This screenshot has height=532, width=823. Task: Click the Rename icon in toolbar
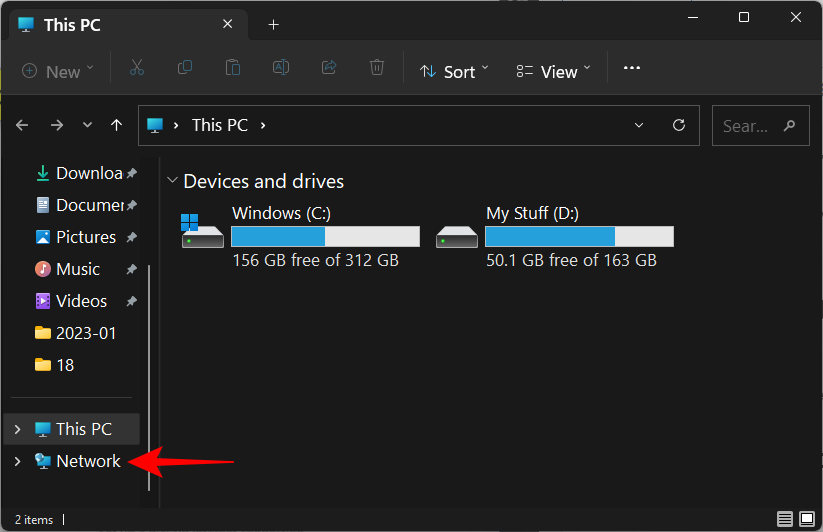(281, 68)
